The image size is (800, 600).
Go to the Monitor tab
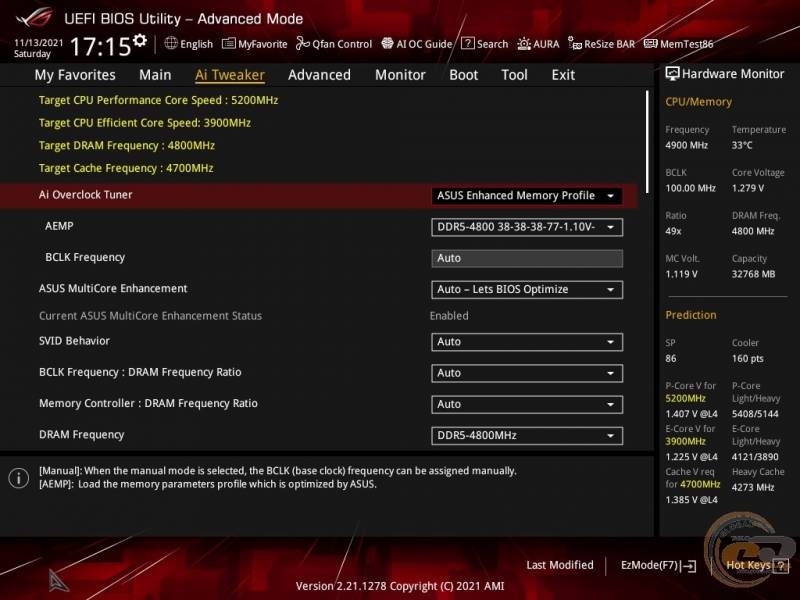tap(400, 75)
